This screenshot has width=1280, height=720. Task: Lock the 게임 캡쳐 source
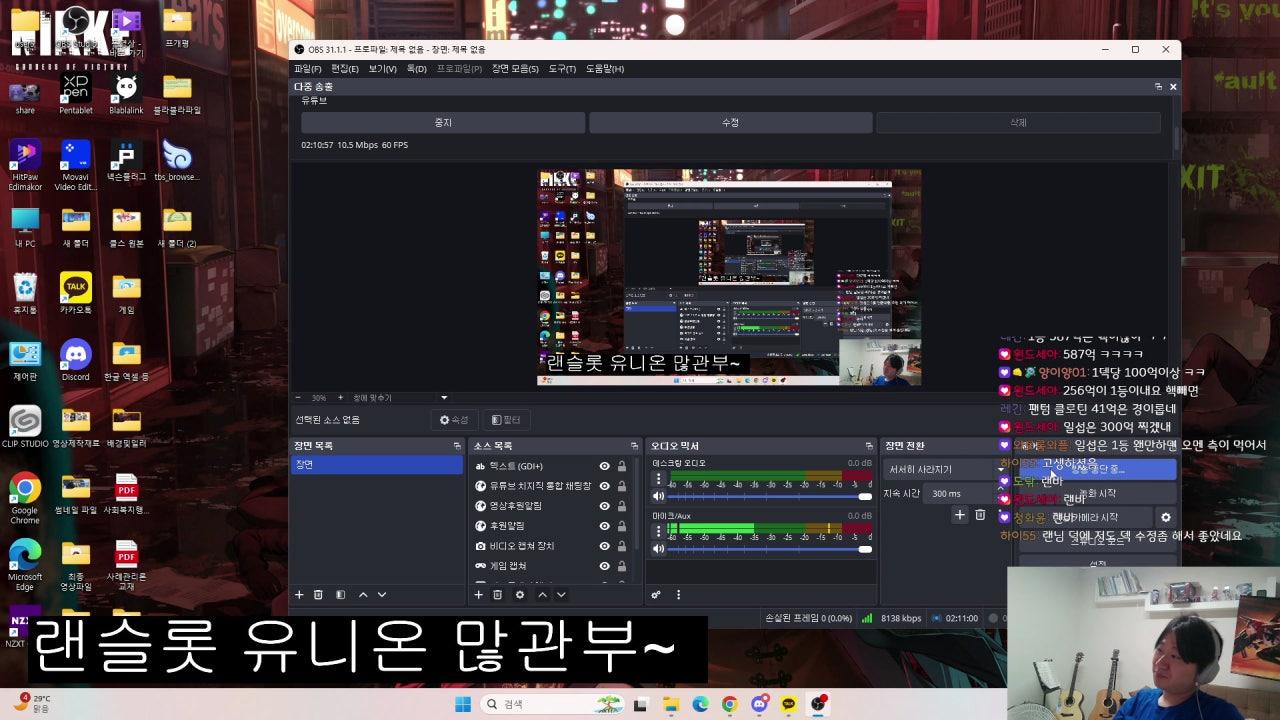[x=622, y=566]
